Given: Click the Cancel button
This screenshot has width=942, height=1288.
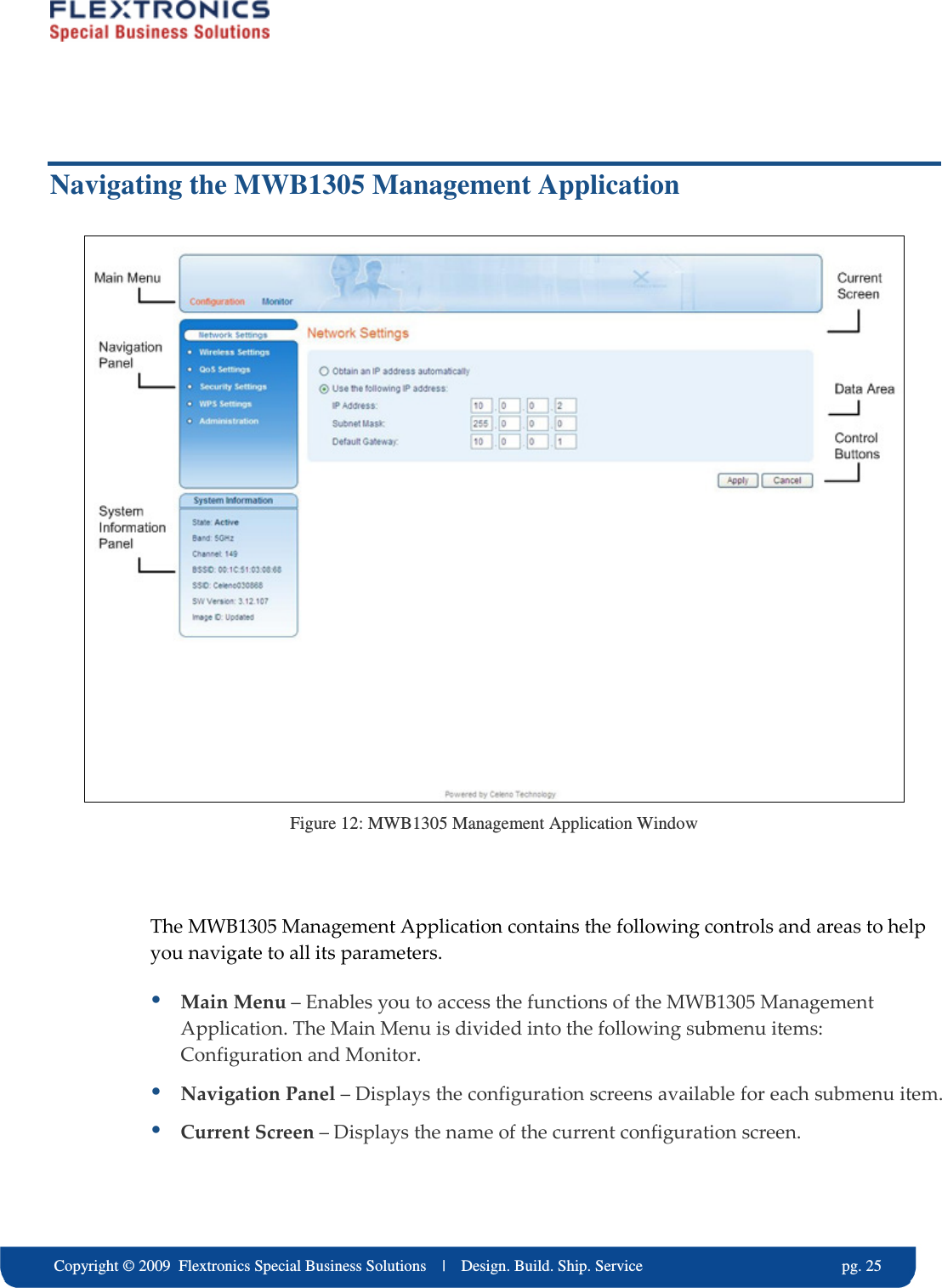Looking at the screenshot, I should point(786,479).
